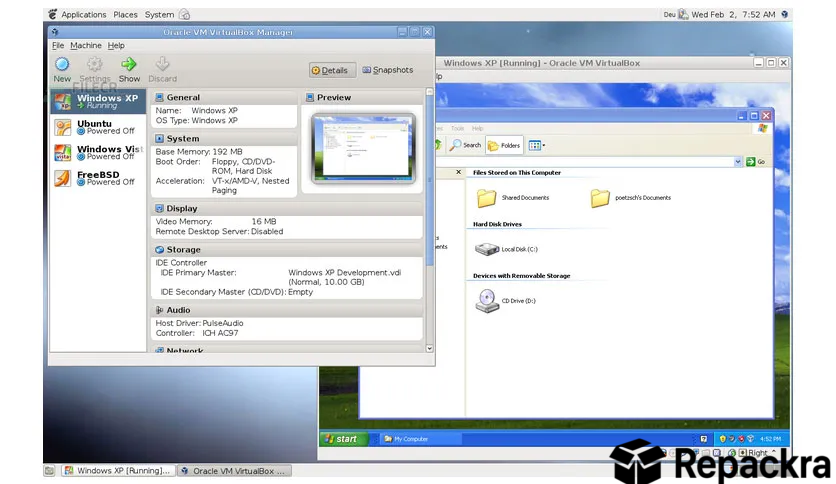Click the Ubuntu machine icon
This screenshot has width=836, height=484.
click(x=62, y=127)
